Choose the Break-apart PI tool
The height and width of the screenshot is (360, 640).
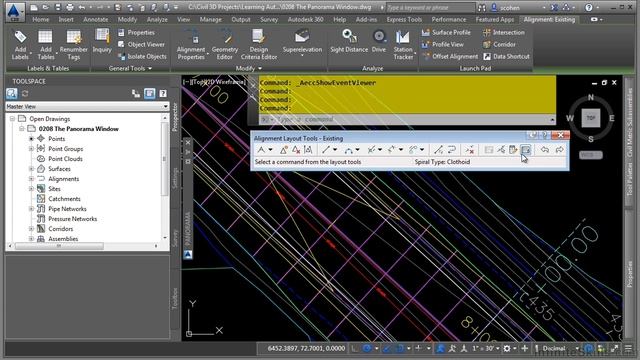309,150
